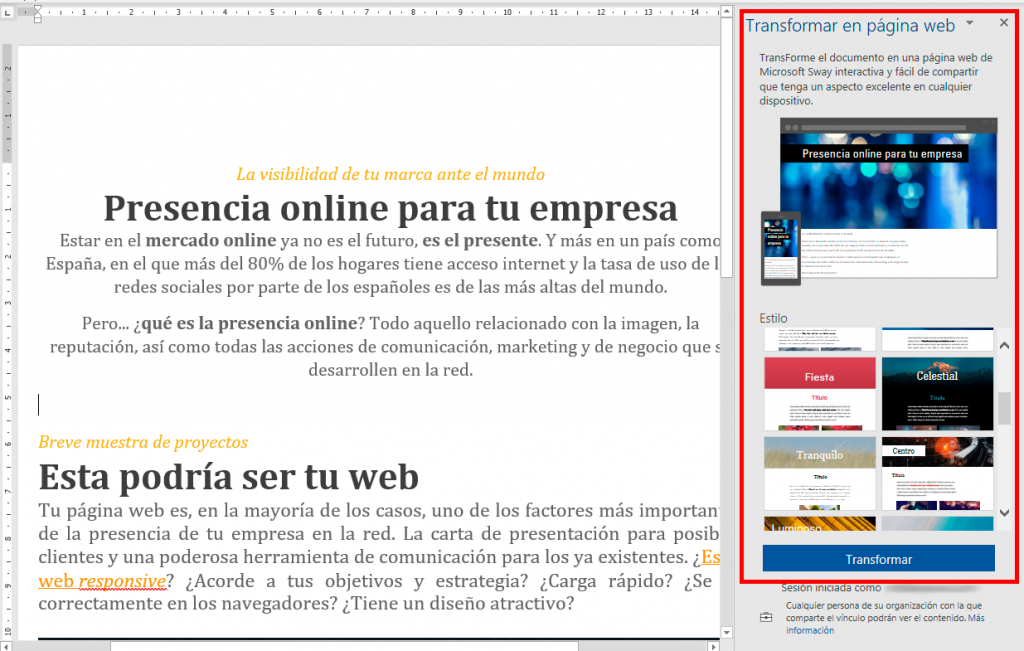Open the Más información link

pos(885,624)
